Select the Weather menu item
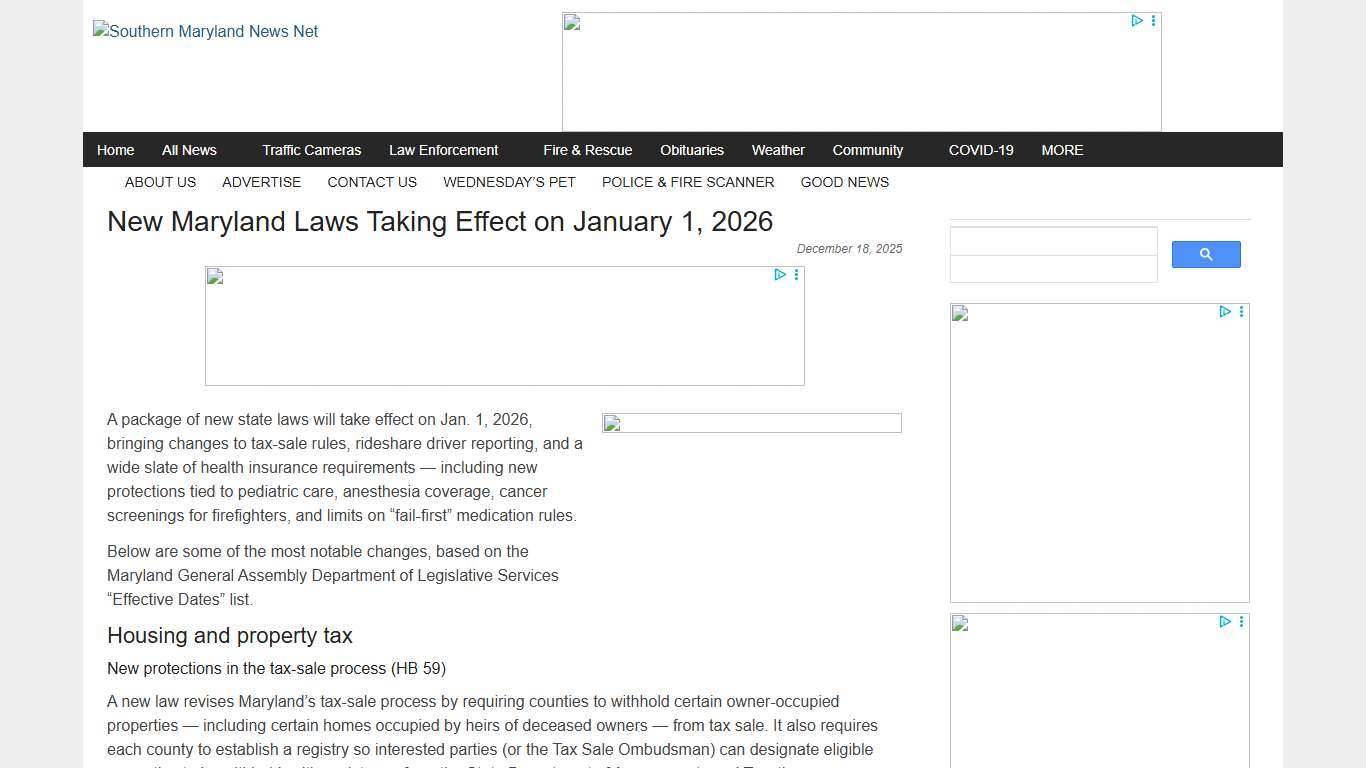This screenshot has width=1366, height=768. pyautogui.click(x=777, y=150)
